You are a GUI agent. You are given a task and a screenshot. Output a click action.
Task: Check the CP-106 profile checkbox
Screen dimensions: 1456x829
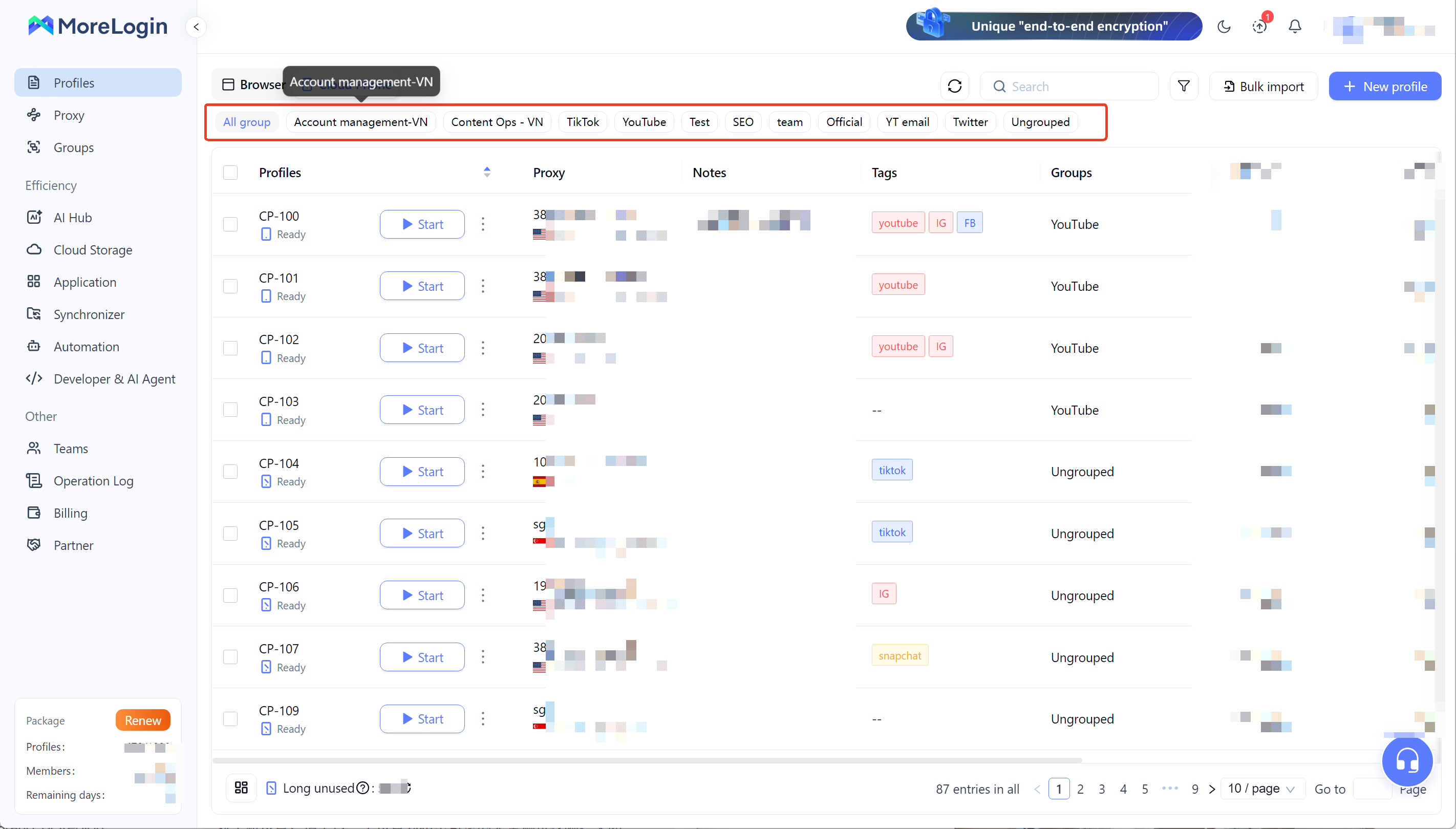230,595
